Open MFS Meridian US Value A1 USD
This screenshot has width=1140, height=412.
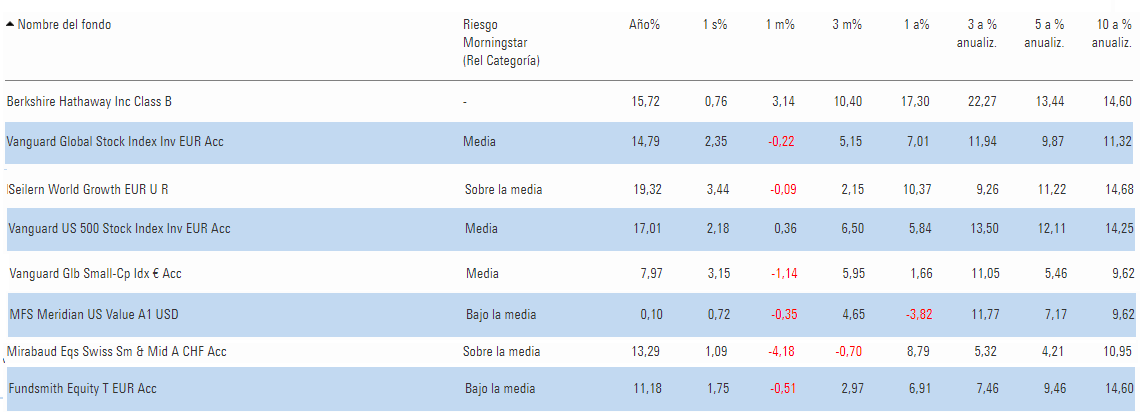pos(94,315)
